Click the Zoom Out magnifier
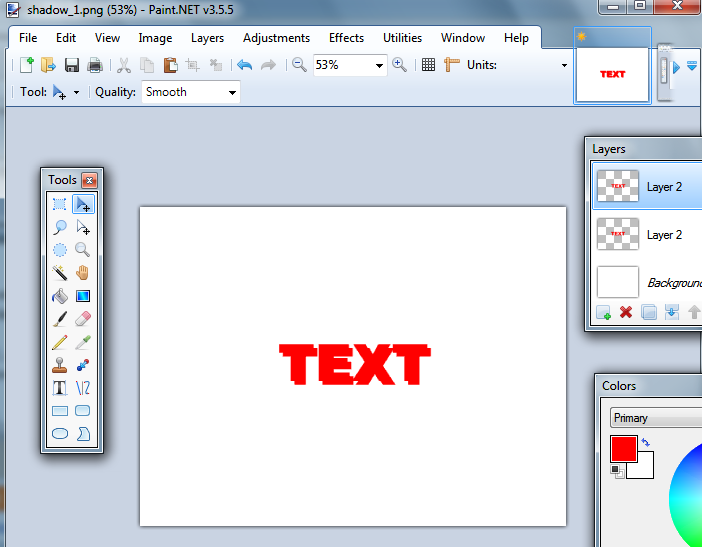702x547 pixels. point(299,65)
